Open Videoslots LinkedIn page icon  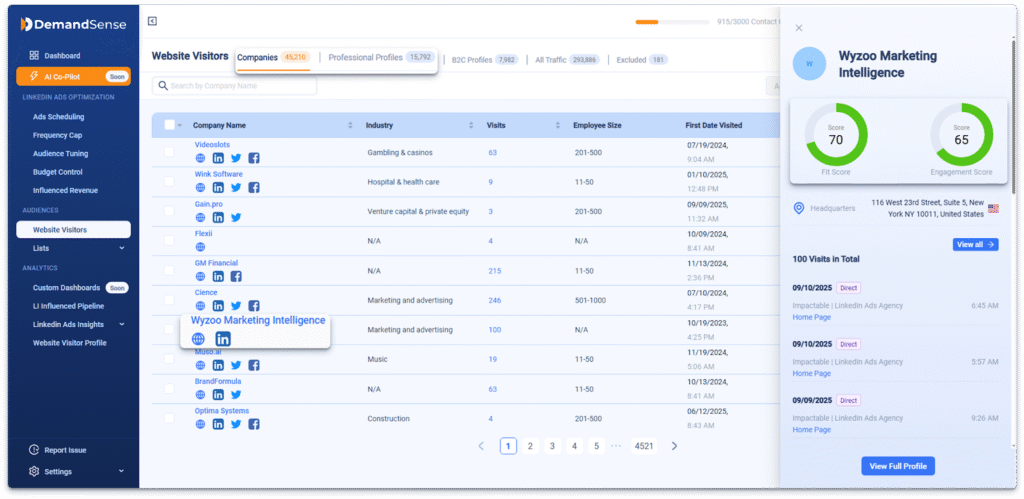218,158
